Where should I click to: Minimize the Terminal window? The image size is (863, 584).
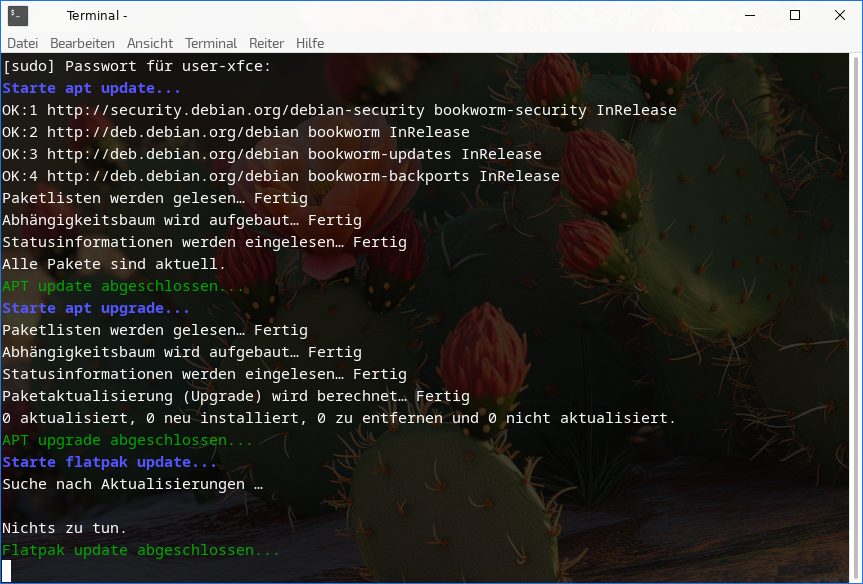pos(750,15)
